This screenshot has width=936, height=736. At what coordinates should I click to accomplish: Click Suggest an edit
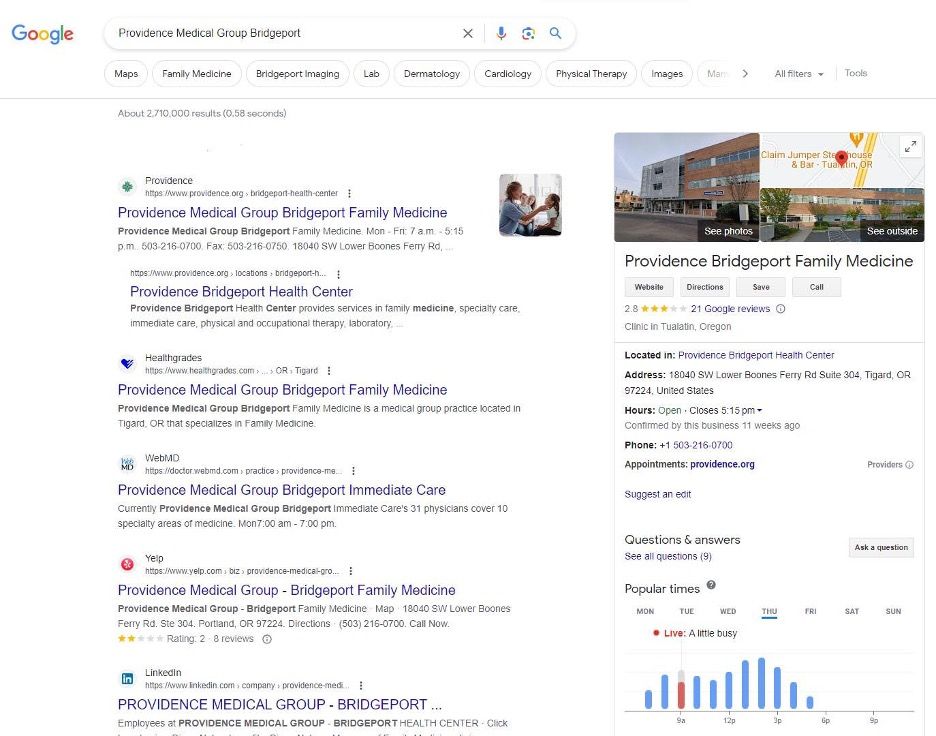pos(657,494)
